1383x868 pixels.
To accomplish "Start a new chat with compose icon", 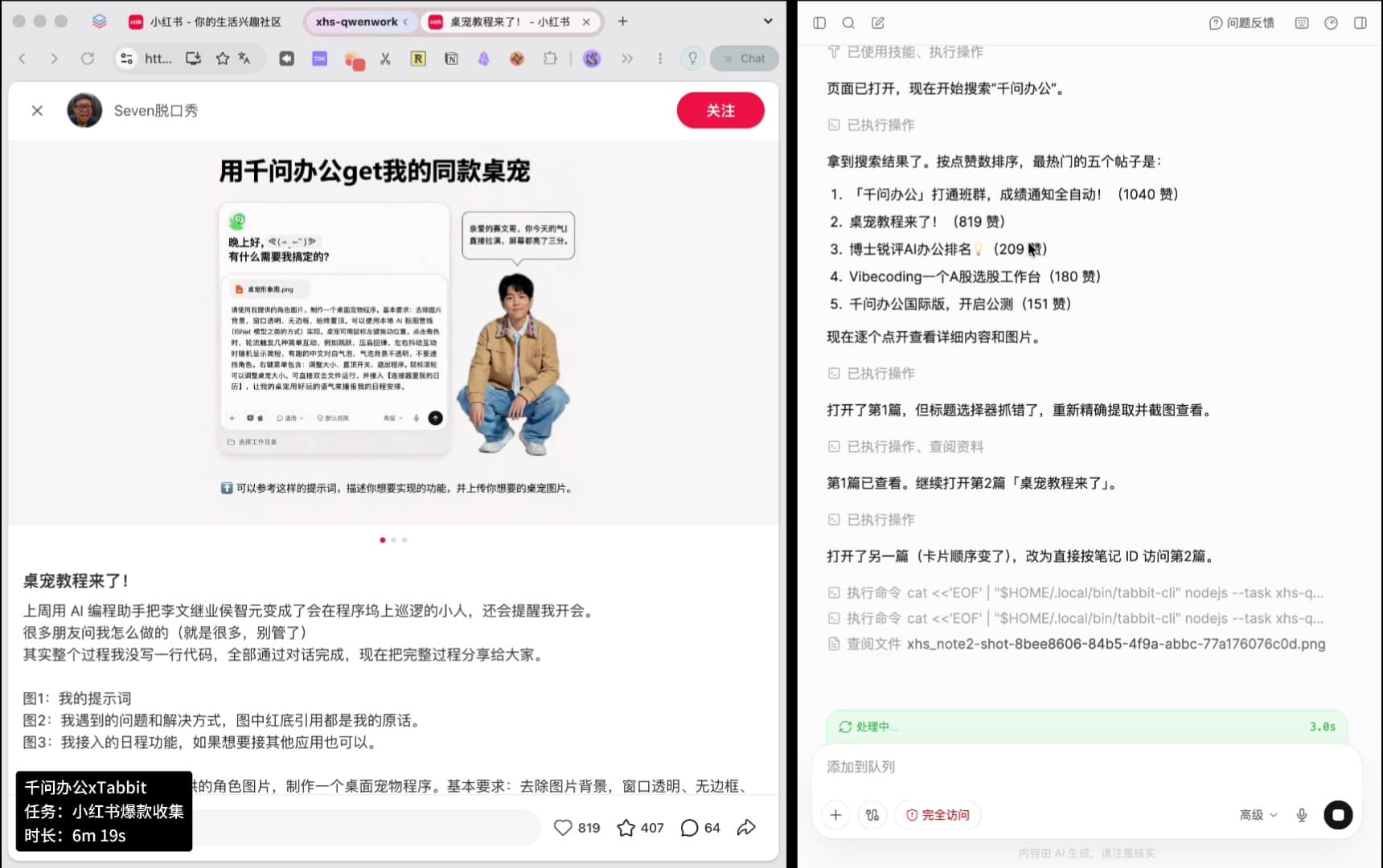I will click(x=878, y=23).
